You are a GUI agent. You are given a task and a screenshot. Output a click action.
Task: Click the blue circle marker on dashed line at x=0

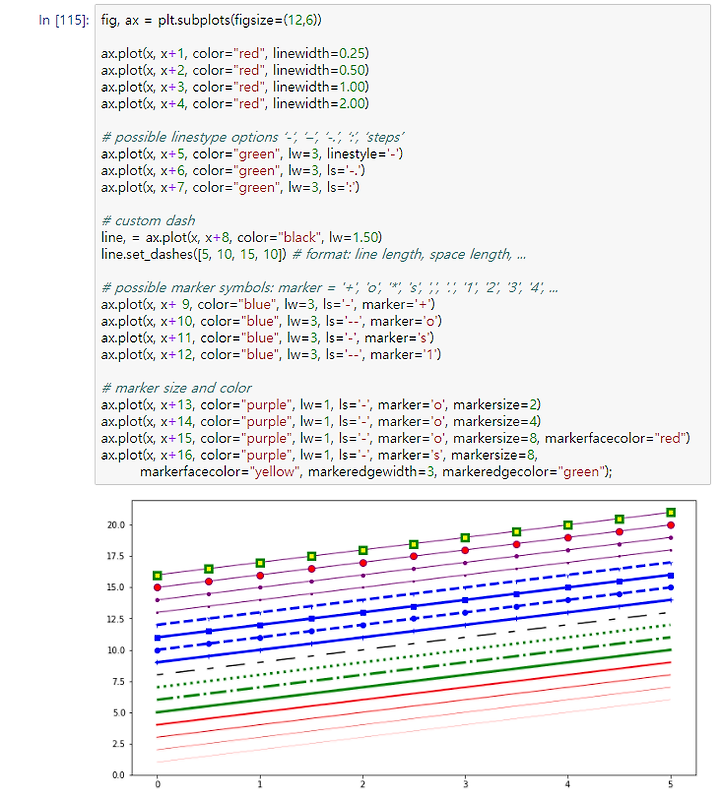[158, 651]
